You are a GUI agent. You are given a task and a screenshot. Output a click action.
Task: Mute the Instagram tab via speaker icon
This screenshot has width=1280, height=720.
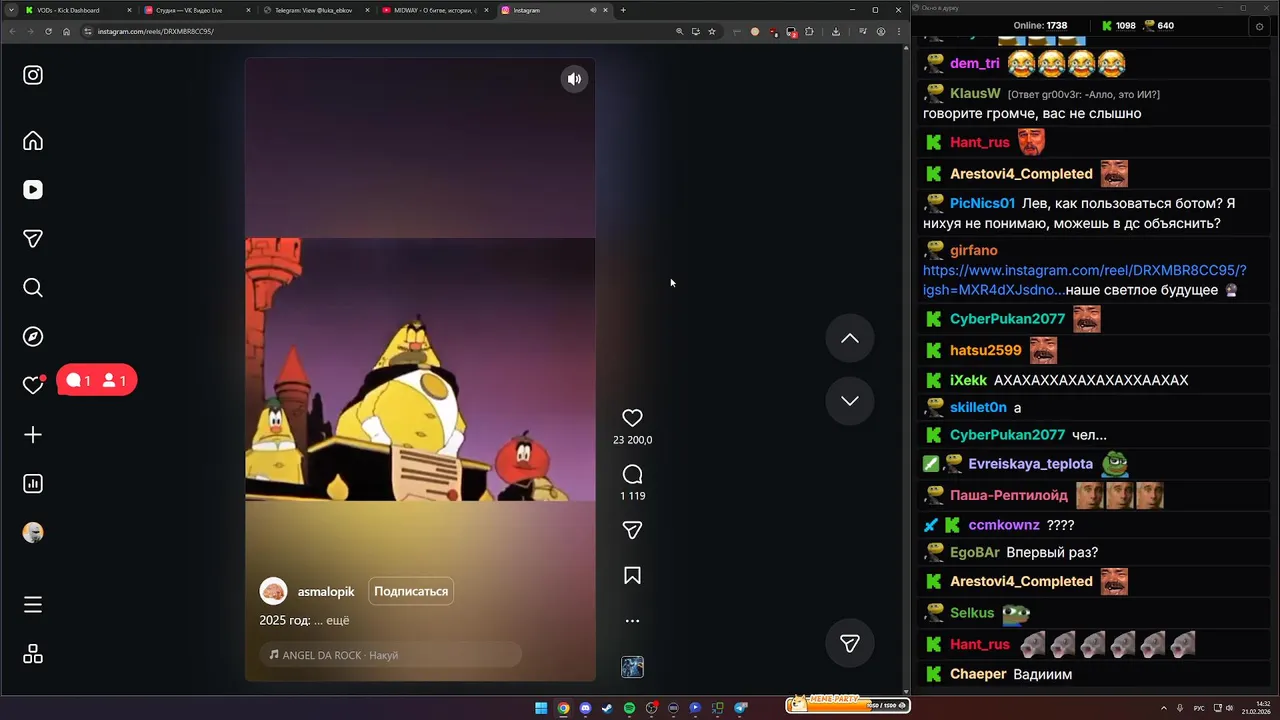593,10
